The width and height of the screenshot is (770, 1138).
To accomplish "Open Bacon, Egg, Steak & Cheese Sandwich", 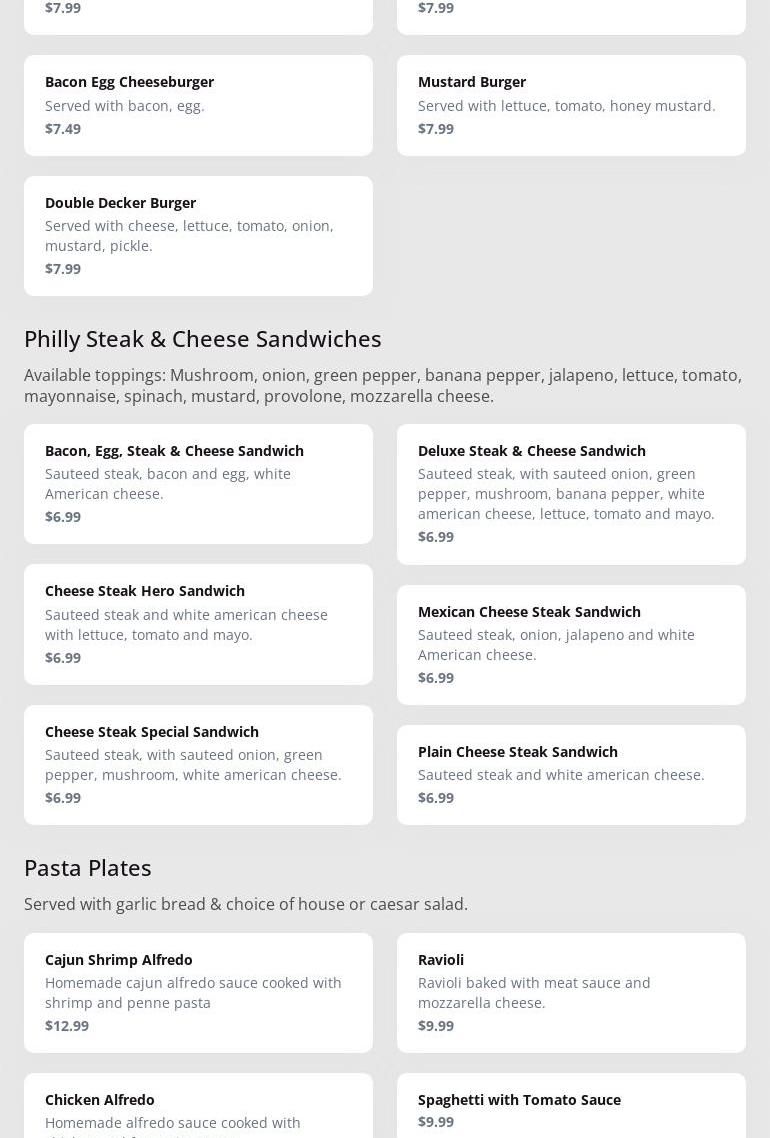I will tap(198, 484).
